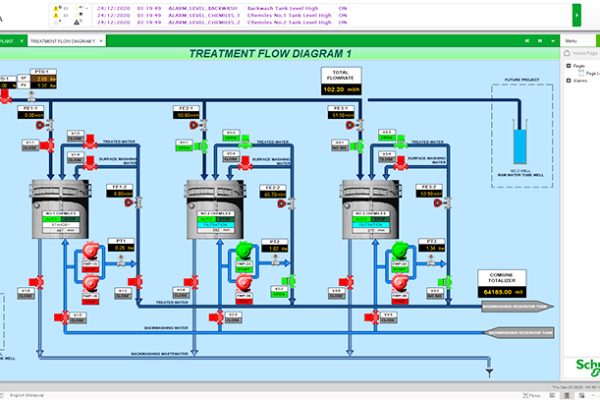
Task: Click red inlet valve V1-1 symbol
Action: click(47, 145)
